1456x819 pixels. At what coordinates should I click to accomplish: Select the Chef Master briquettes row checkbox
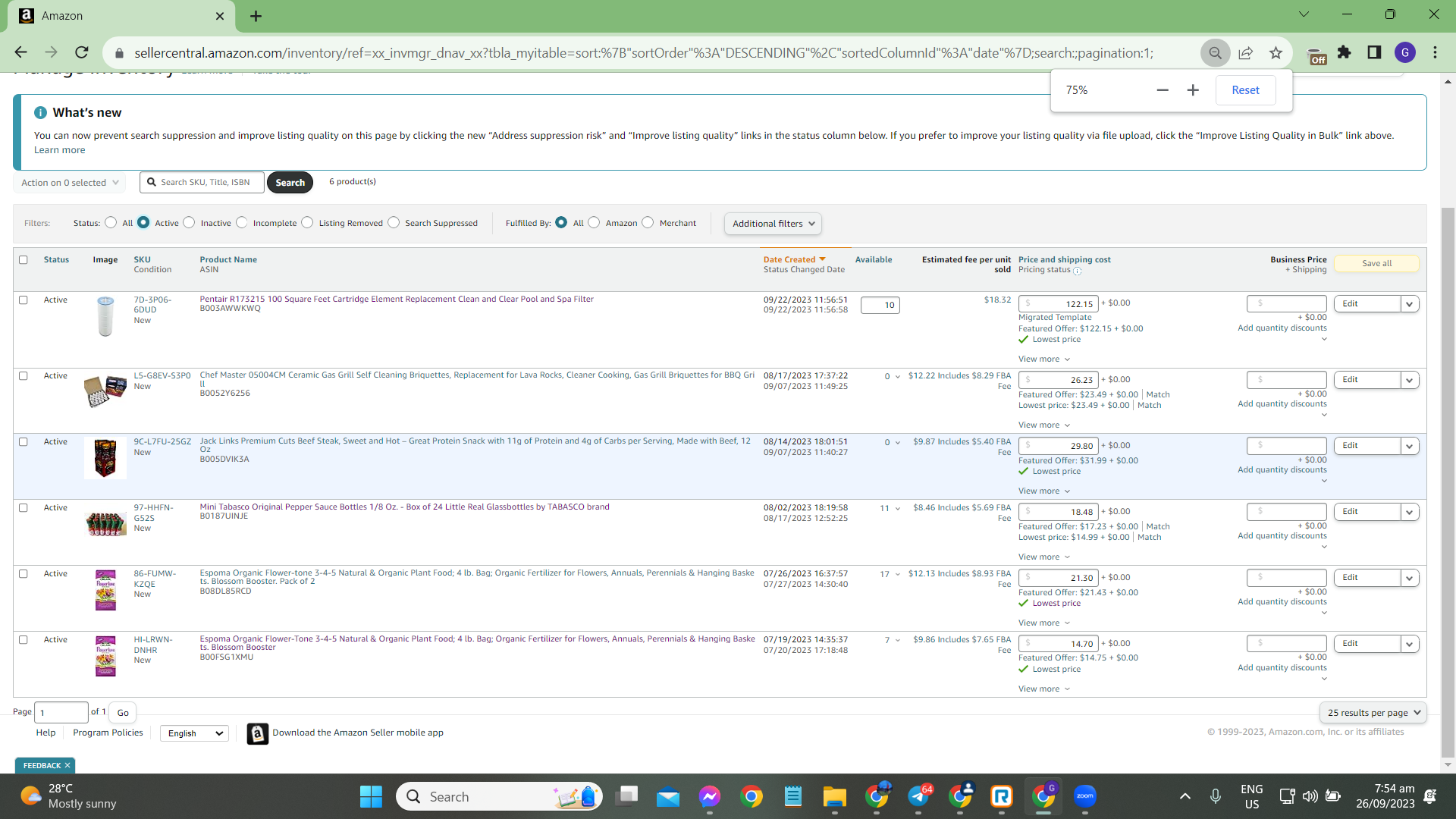23,375
